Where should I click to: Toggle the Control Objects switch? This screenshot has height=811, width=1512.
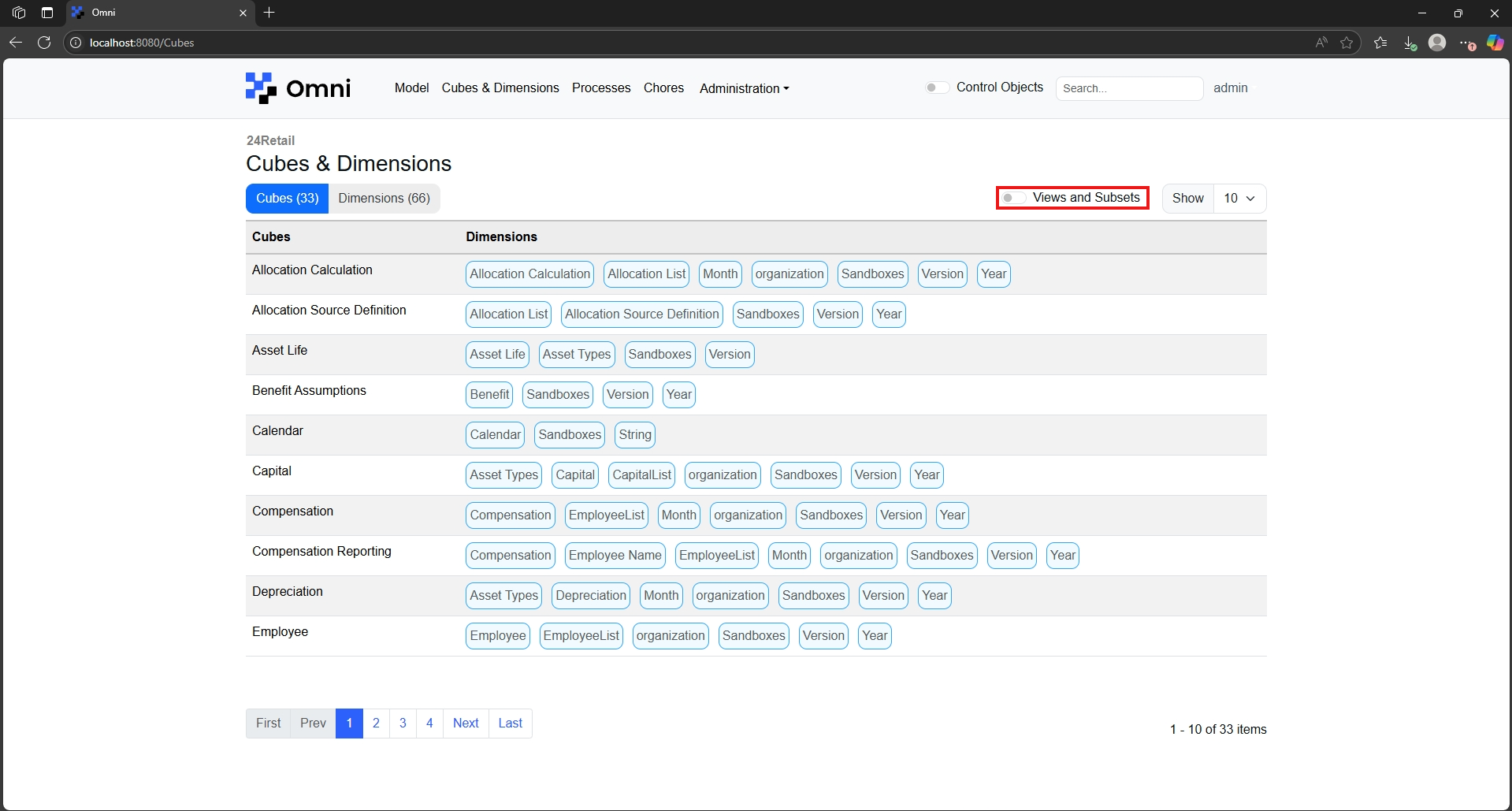pos(937,87)
